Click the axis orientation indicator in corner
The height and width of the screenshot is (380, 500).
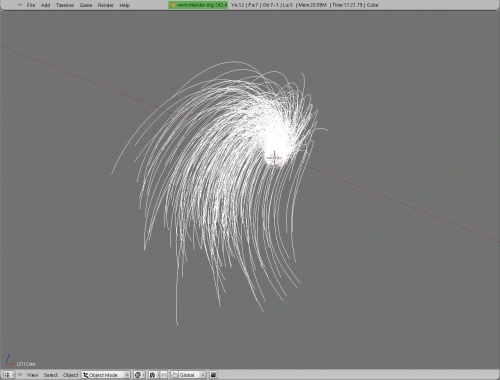(10, 360)
